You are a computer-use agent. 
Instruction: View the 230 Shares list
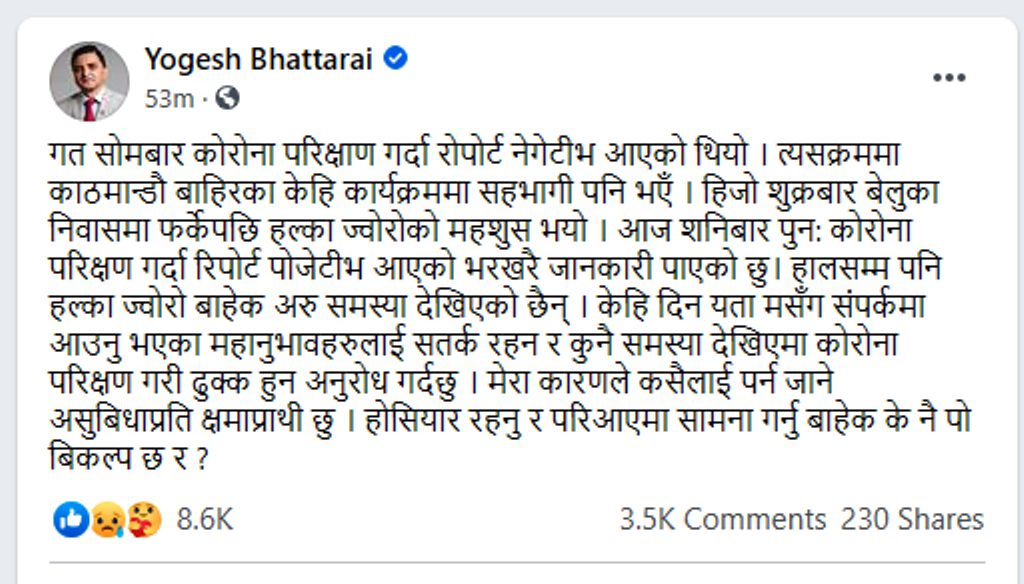912,520
